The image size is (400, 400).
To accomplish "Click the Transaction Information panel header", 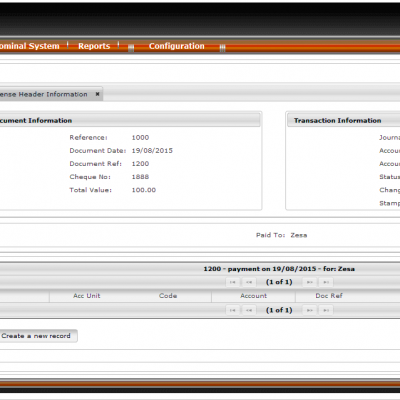I will click(343, 120).
